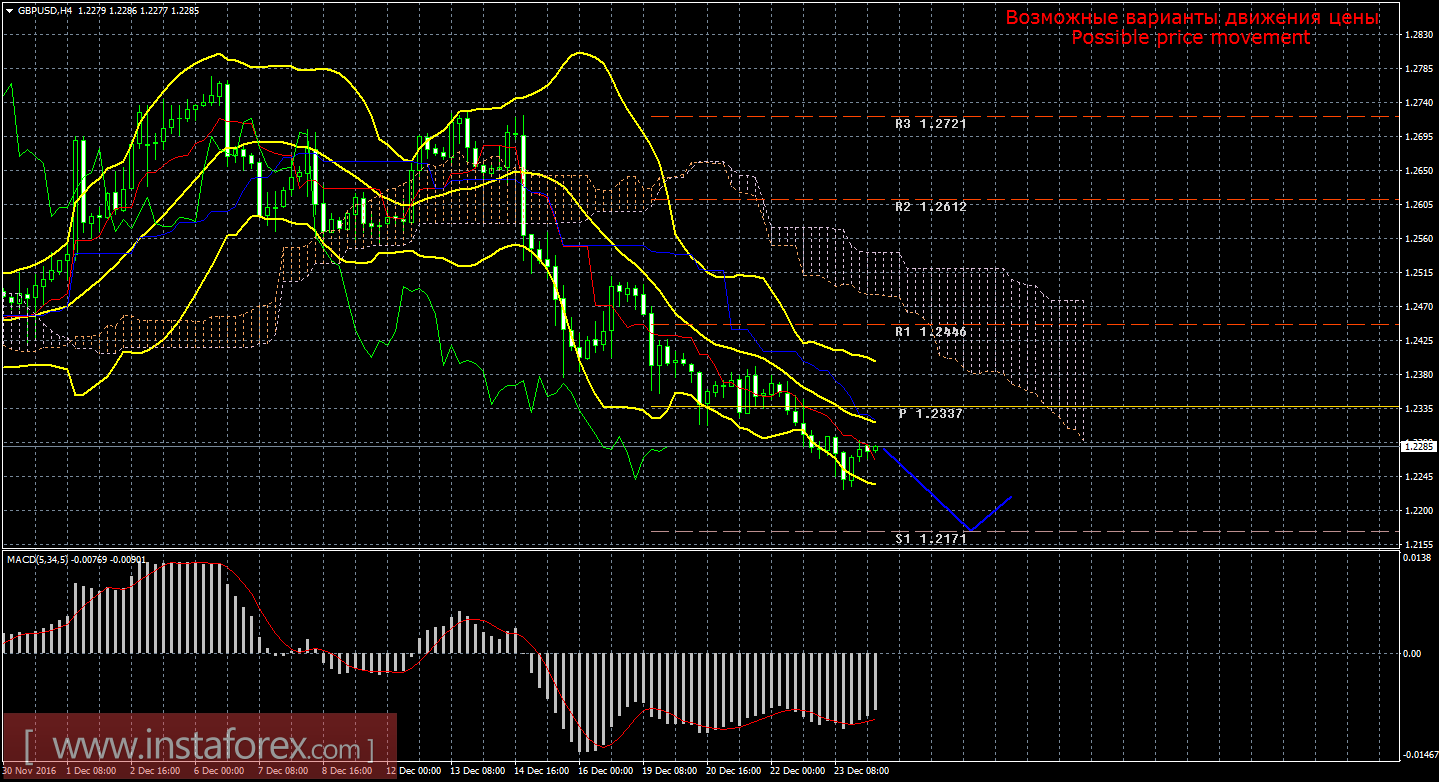The image size is (1439, 782).
Task: Select the R2 1.2612 resistance label
Action: click(930, 206)
